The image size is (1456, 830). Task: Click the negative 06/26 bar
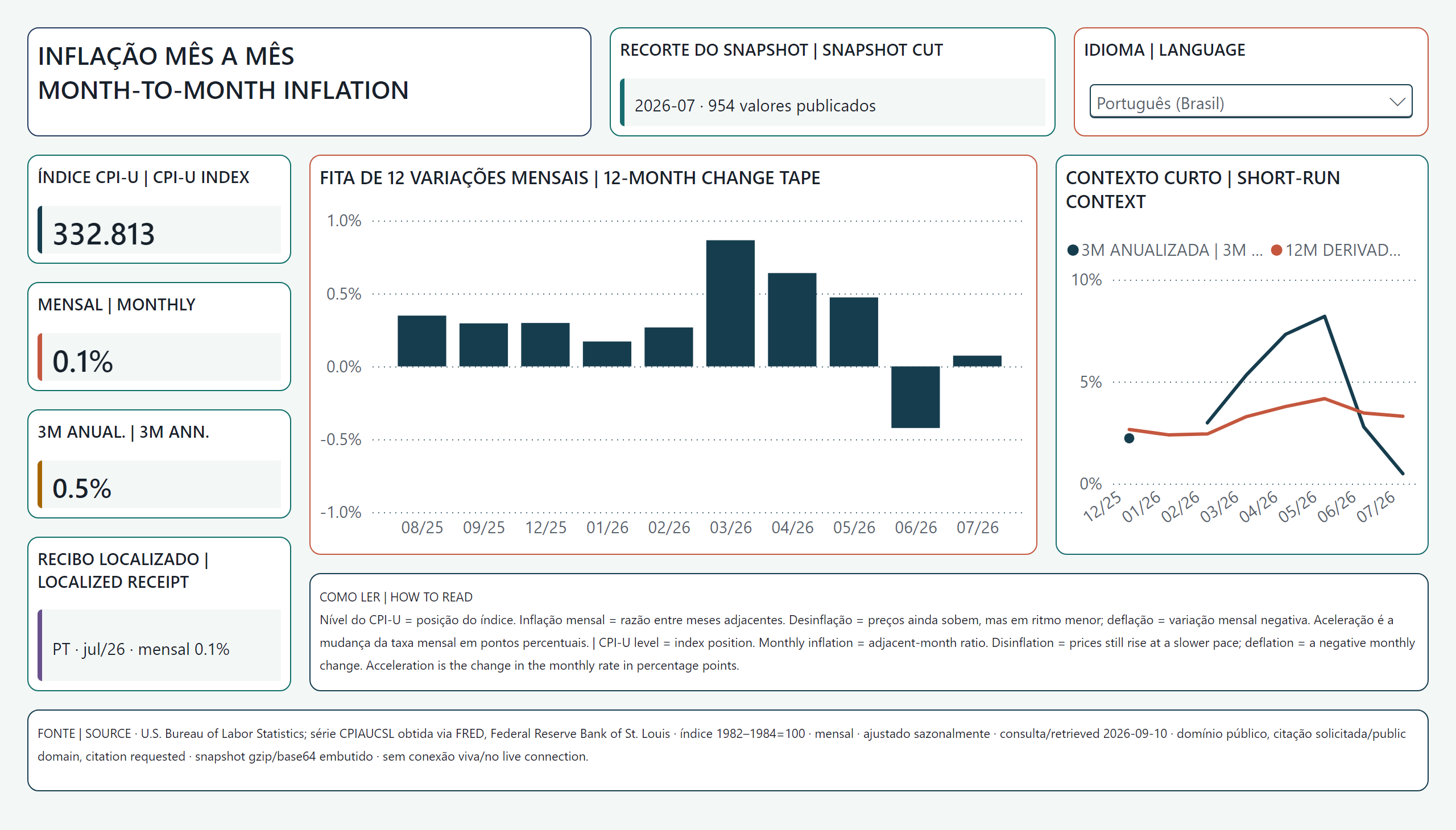pos(915,397)
